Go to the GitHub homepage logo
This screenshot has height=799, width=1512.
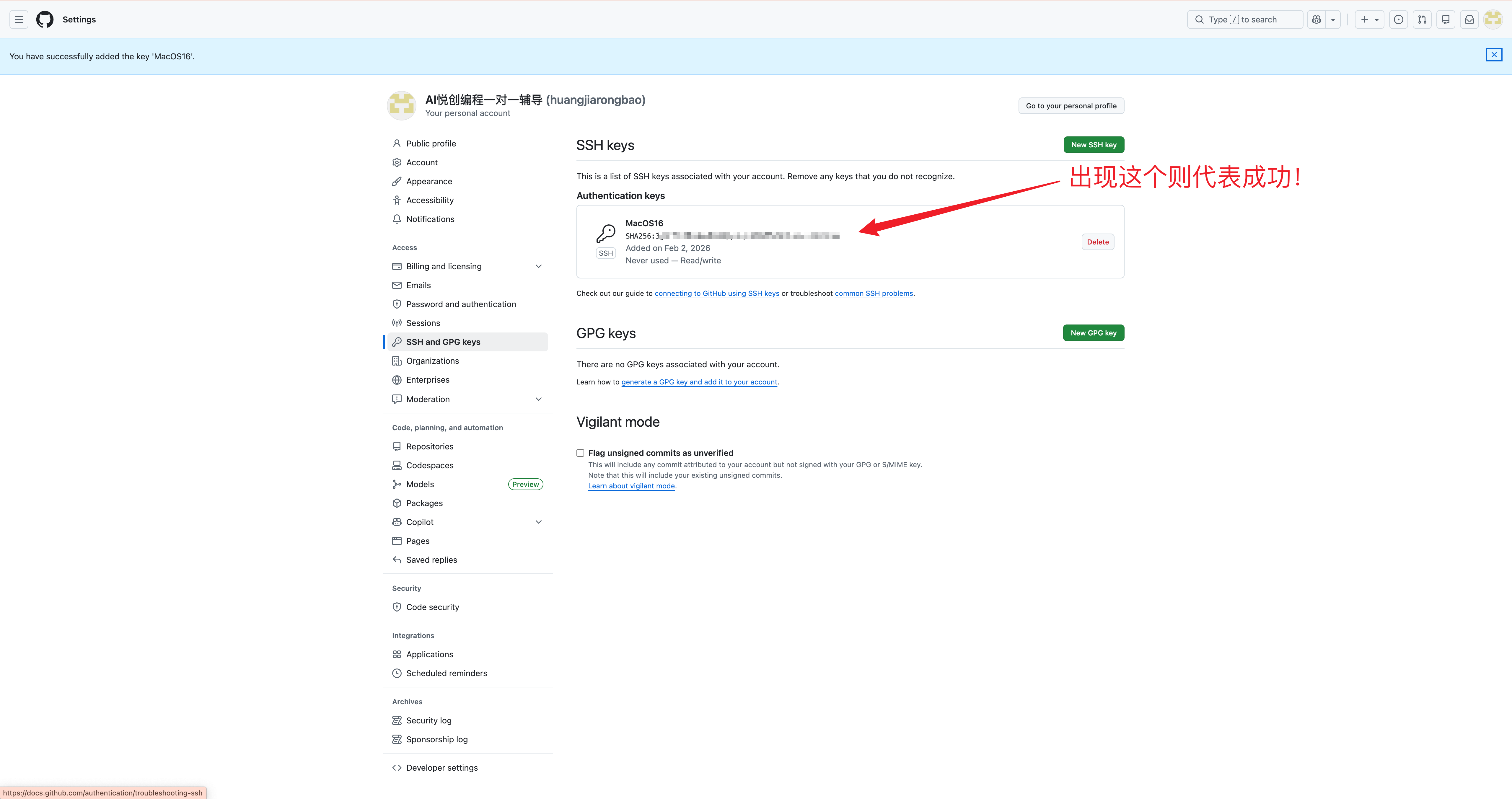(x=45, y=19)
